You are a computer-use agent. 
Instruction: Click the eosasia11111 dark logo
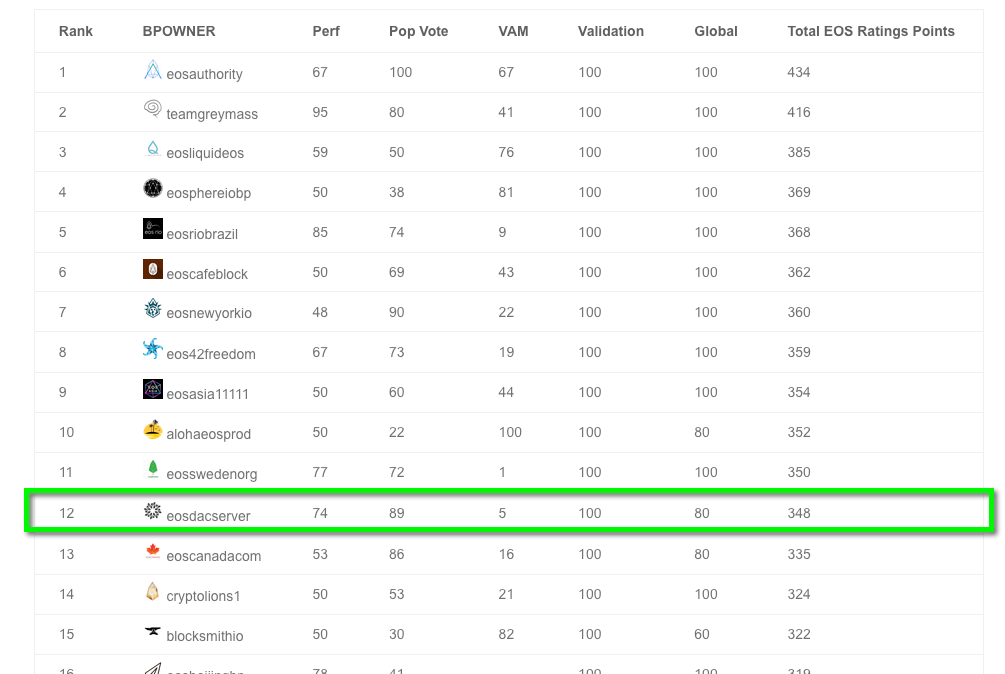[x=153, y=389]
